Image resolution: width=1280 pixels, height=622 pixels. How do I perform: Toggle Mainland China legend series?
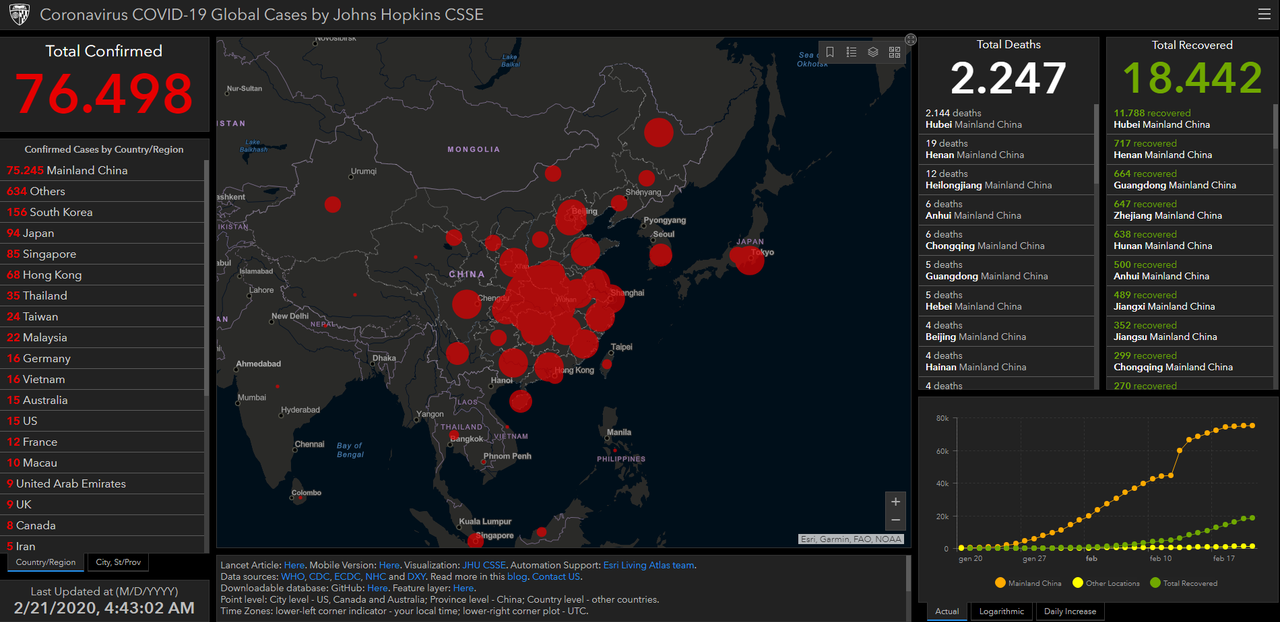click(x=1028, y=583)
